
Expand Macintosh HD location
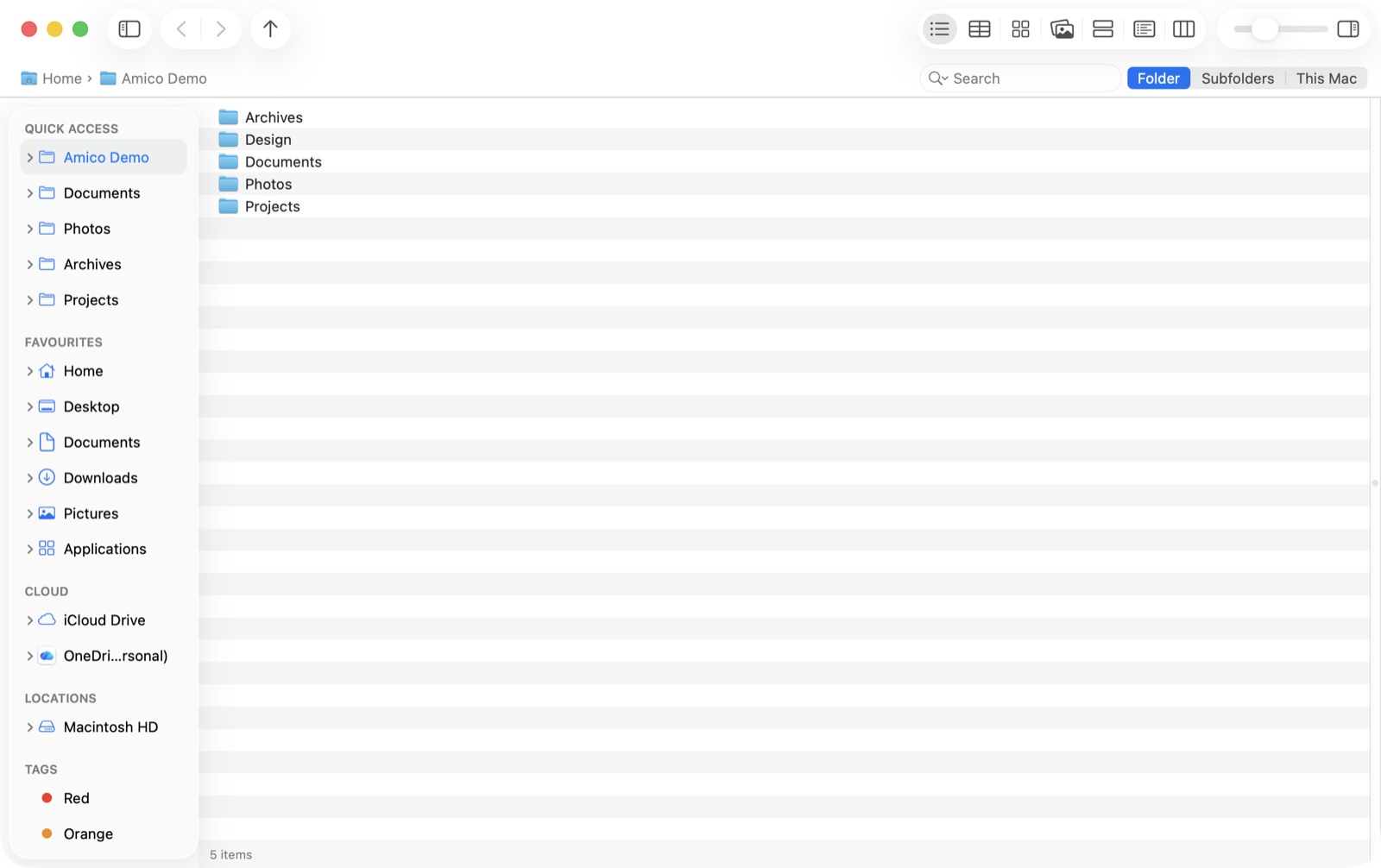[29, 727]
